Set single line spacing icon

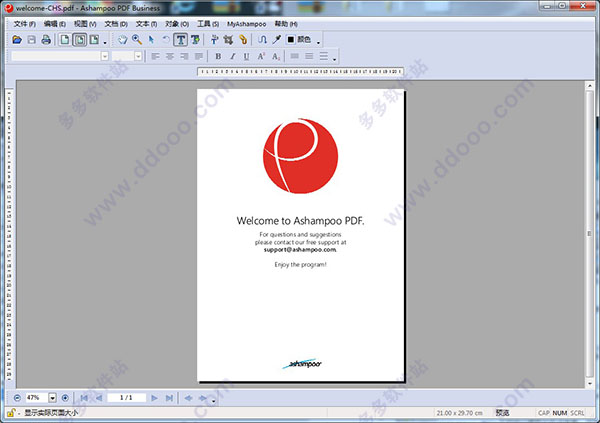coord(294,56)
